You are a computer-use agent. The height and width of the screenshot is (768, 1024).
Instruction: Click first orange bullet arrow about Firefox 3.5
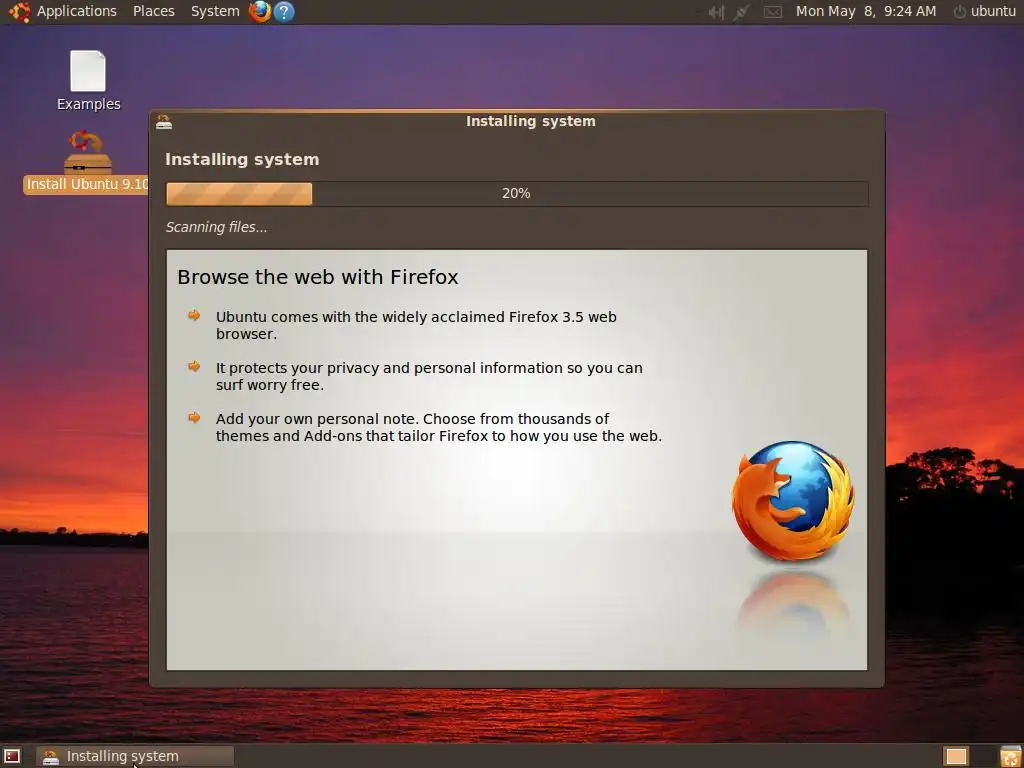194,315
